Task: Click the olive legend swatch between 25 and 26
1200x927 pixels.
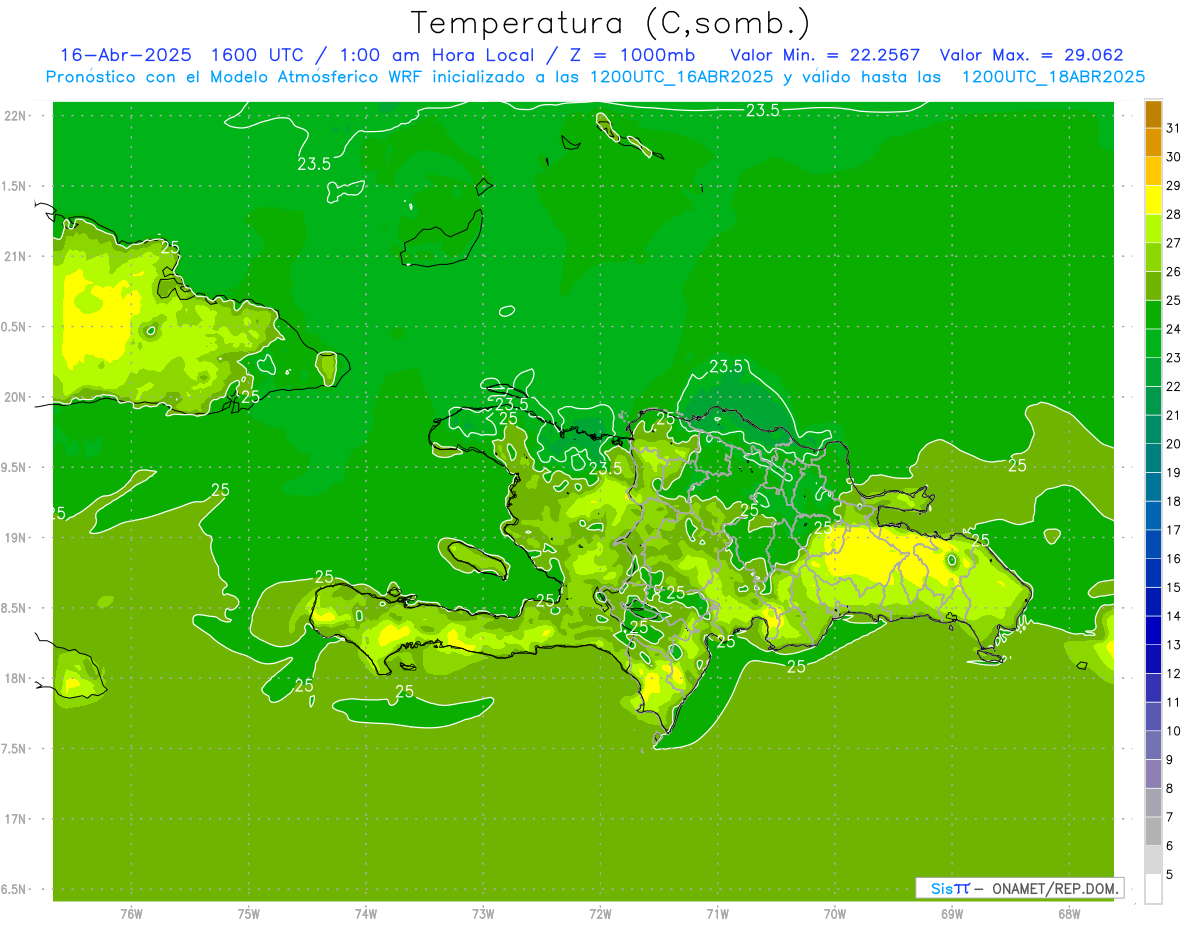Action: coord(1153,286)
